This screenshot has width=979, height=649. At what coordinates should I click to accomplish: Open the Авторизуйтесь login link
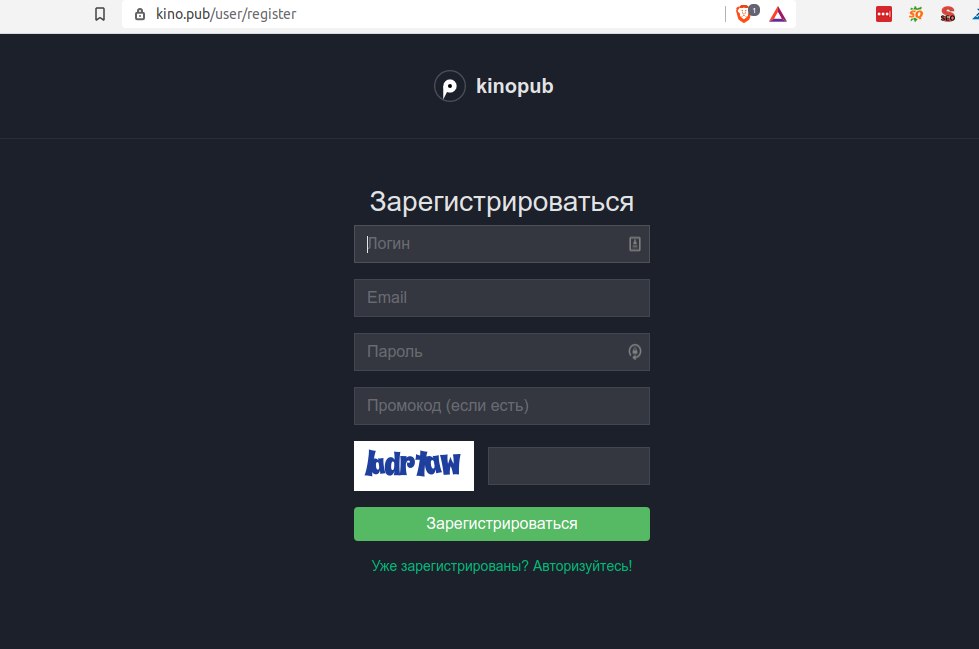pos(583,566)
